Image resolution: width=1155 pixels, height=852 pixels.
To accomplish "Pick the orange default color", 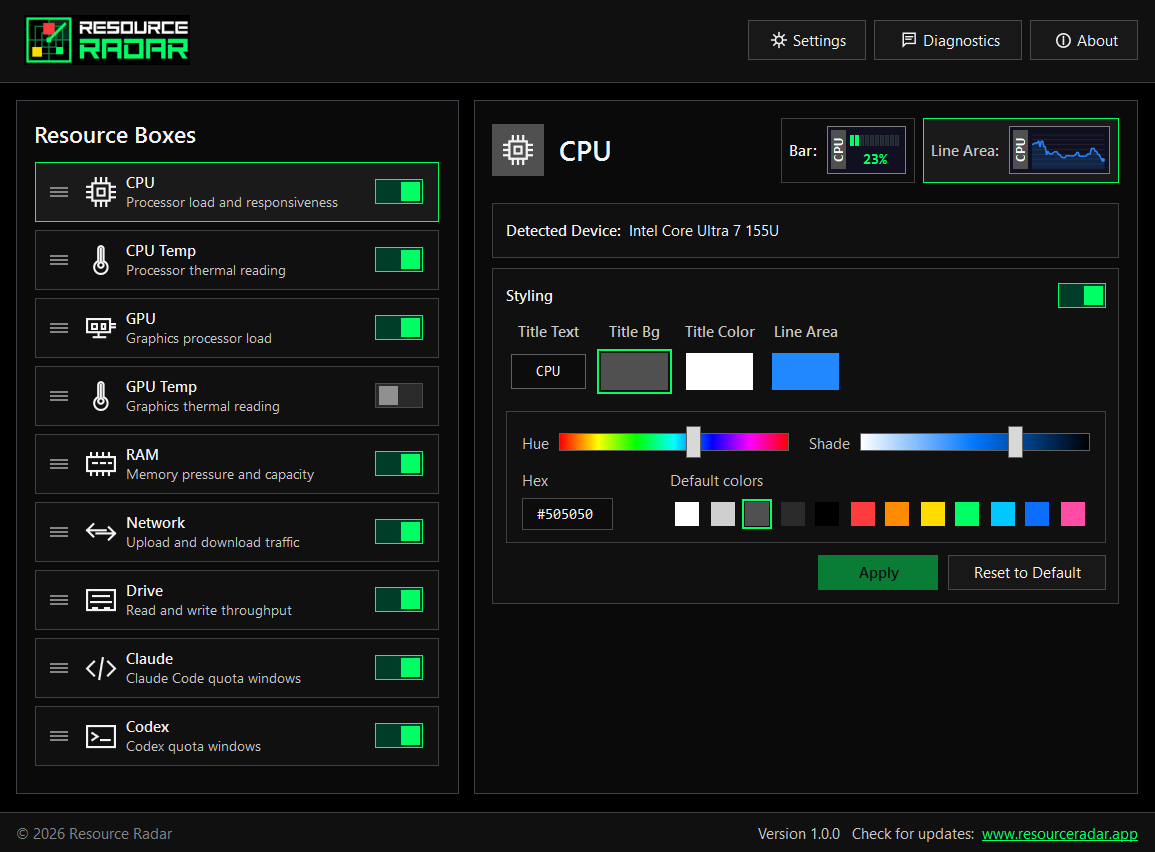I will click(897, 514).
